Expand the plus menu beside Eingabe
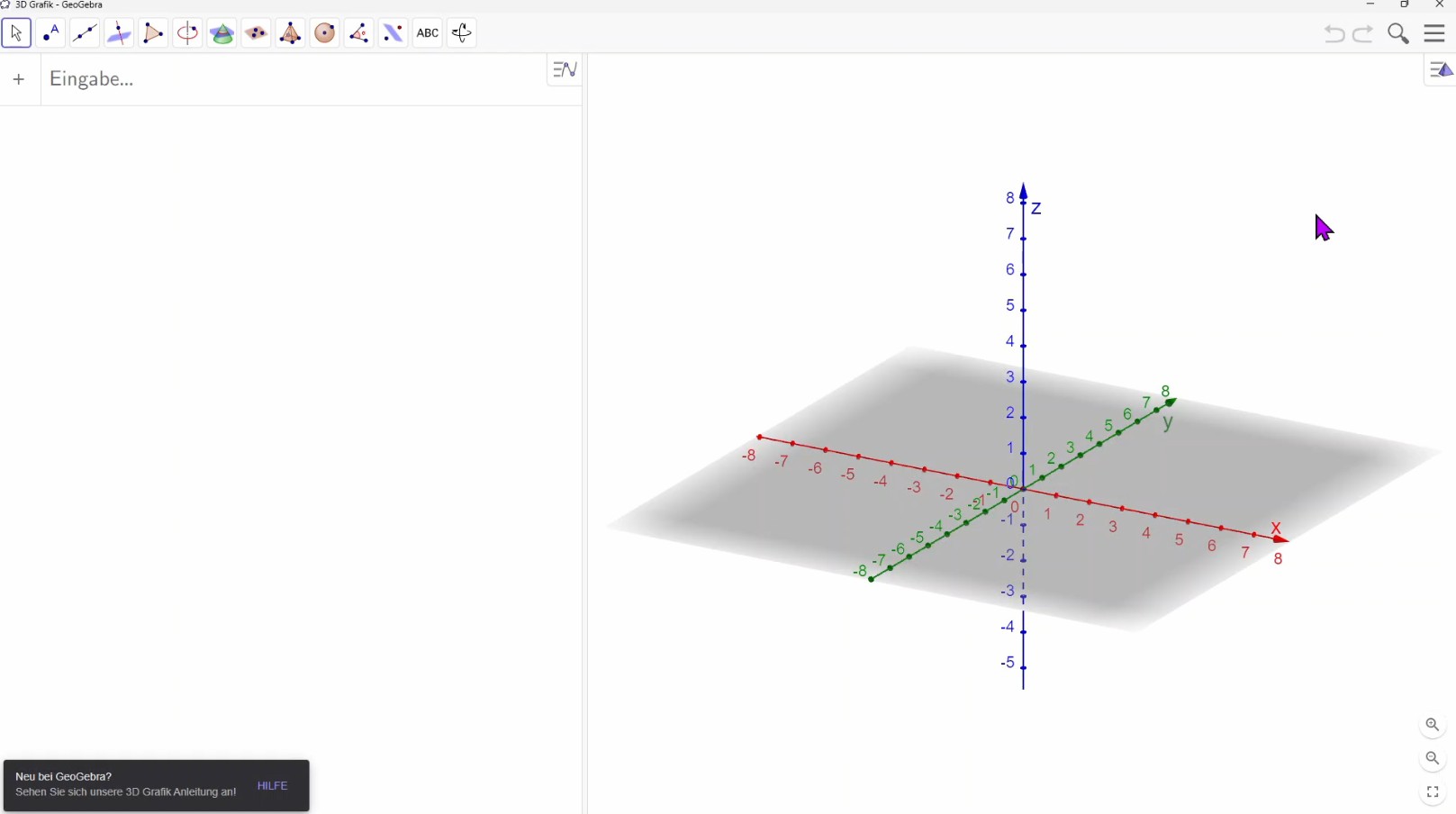The height and width of the screenshot is (814, 1456). click(19, 79)
